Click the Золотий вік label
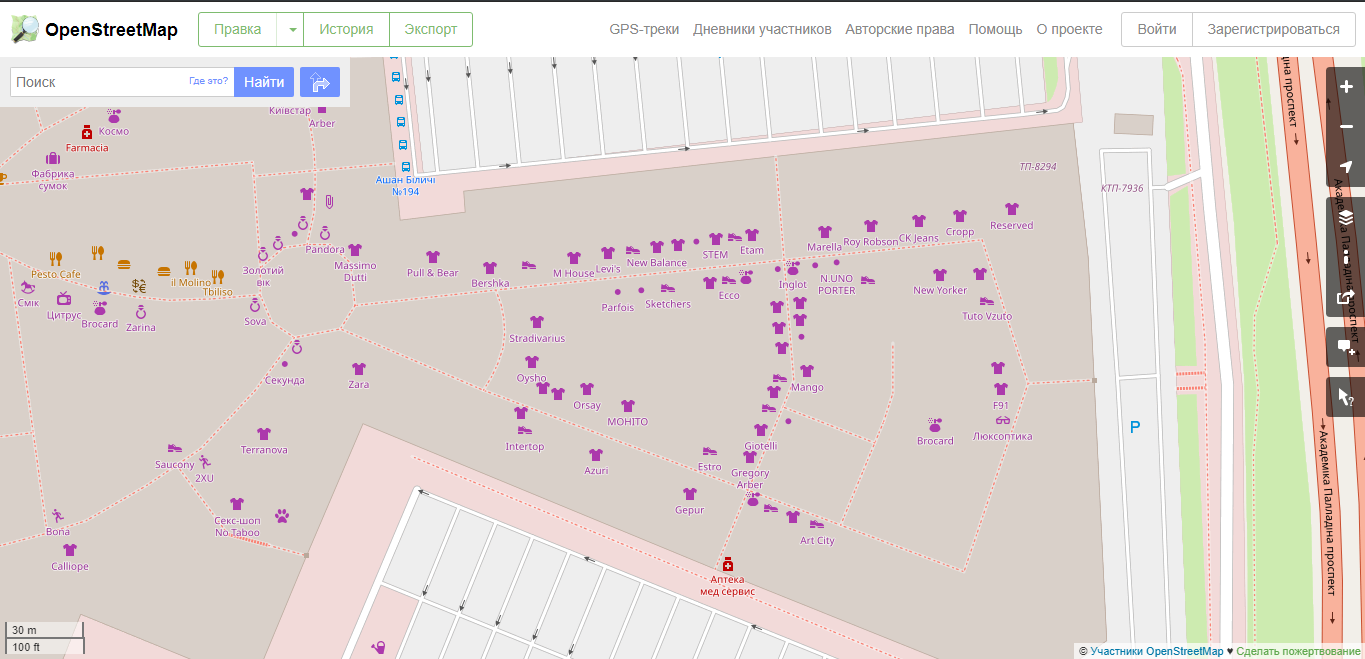The height and width of the screenshot is (659, 1365). coord(263,276)
